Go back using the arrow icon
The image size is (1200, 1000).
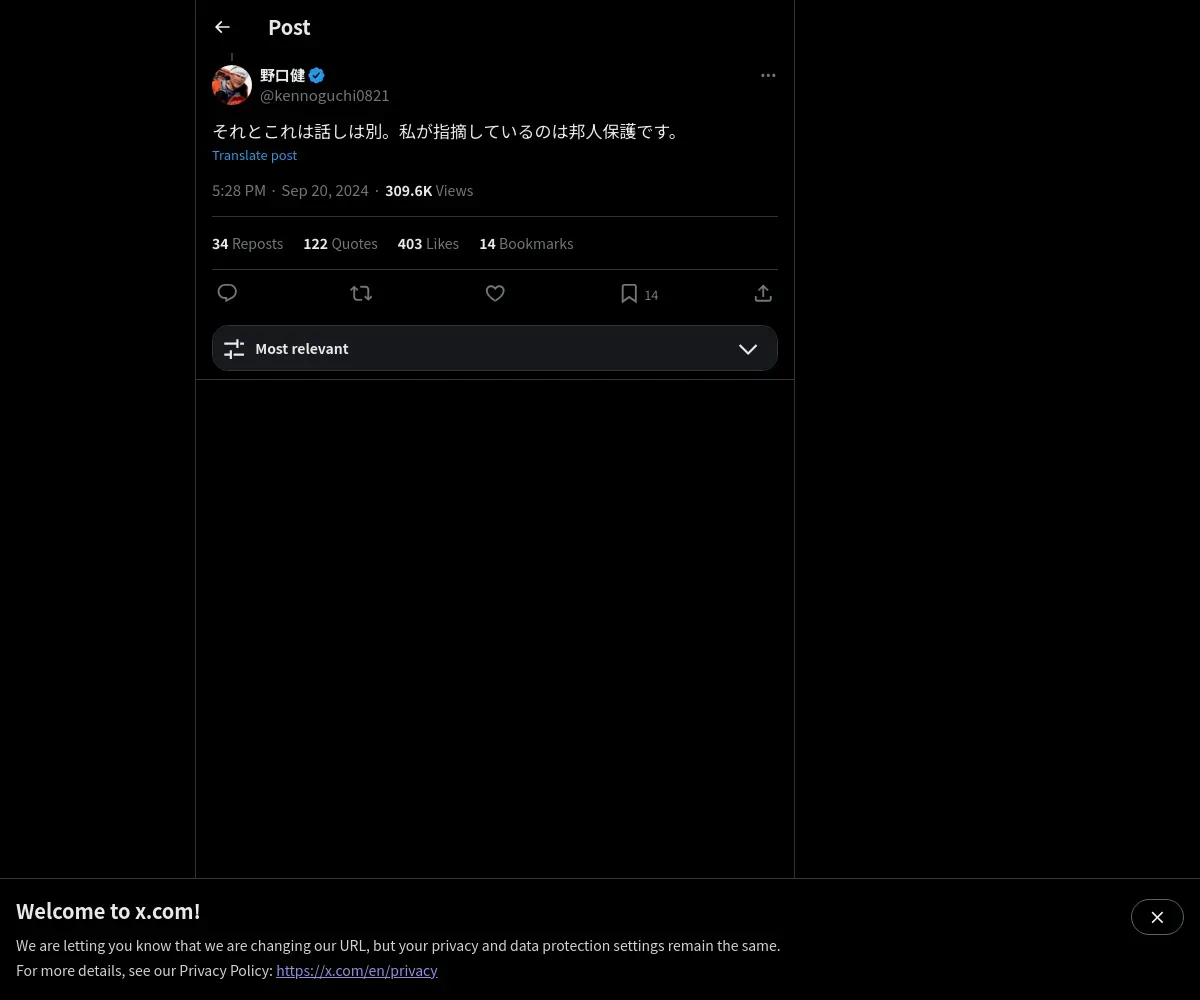(222, 27)
